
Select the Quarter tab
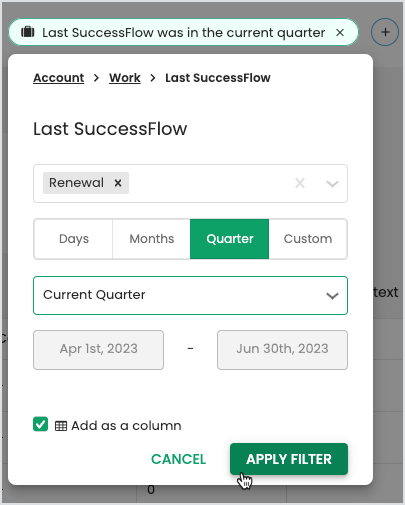coord(230,239)
